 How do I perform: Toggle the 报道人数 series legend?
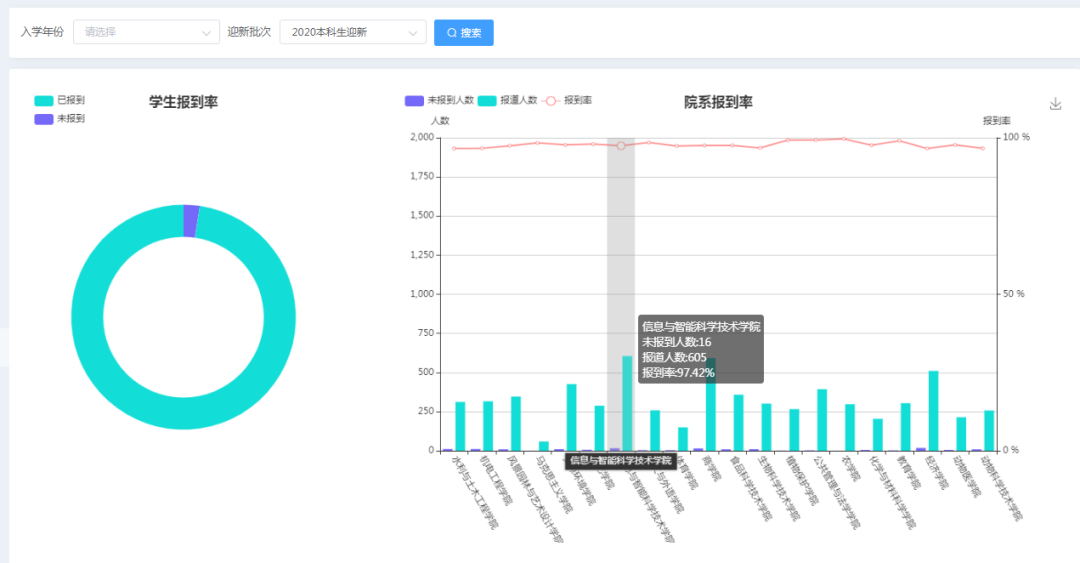[x=508, y=101]
